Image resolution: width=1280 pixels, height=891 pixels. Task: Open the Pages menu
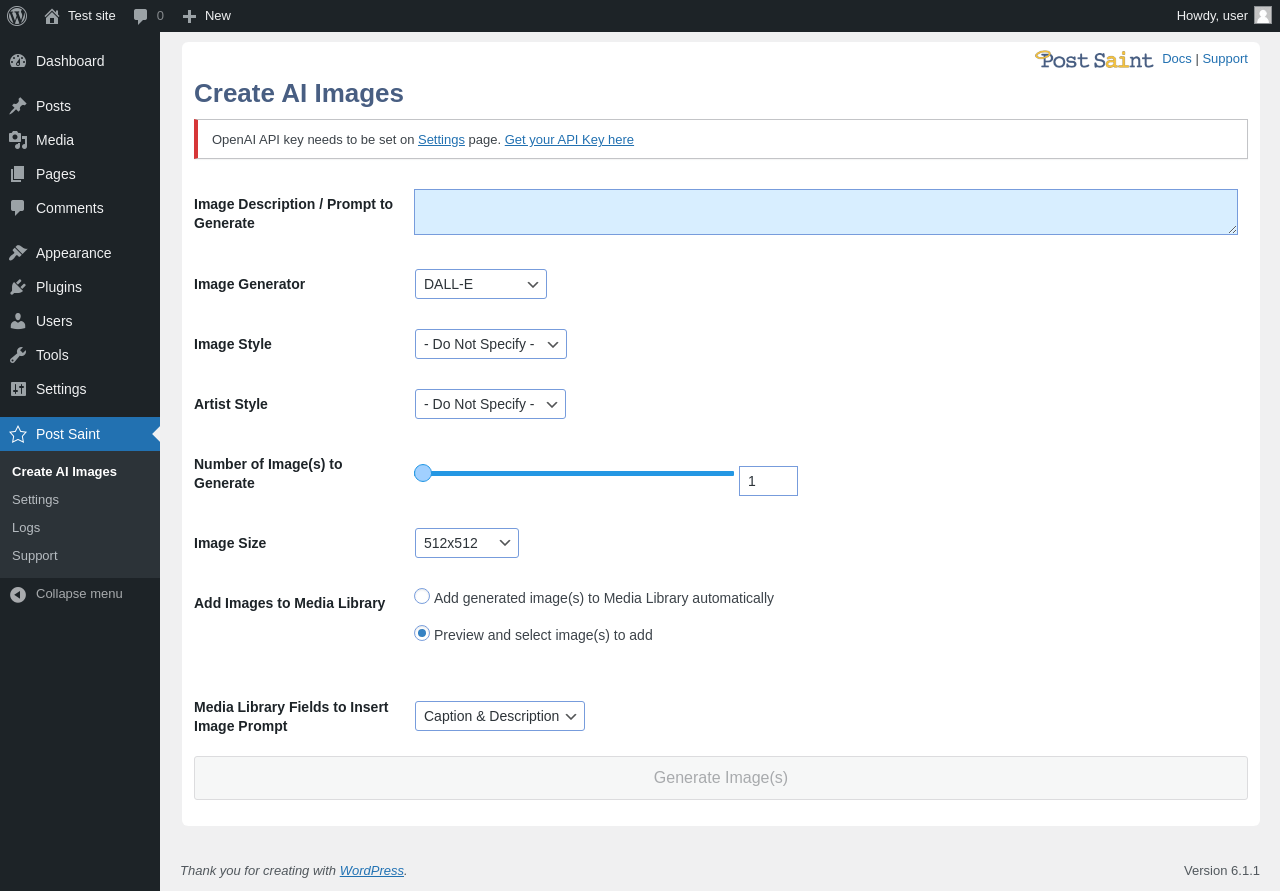[80, 174]
